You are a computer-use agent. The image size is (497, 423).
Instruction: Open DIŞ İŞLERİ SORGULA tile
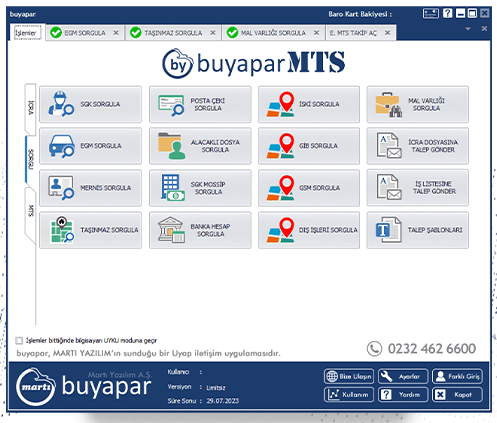point(309,230)
